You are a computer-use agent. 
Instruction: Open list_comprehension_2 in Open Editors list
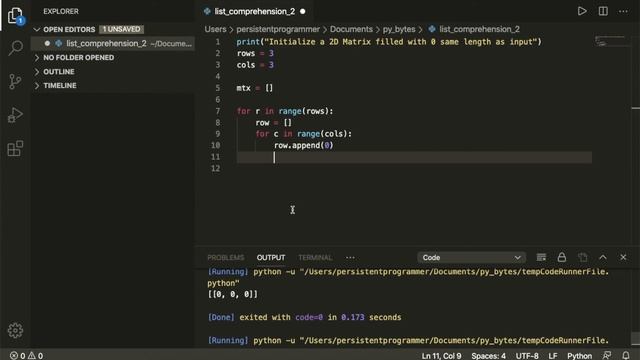pyautogui.click(x=113, y=43)
